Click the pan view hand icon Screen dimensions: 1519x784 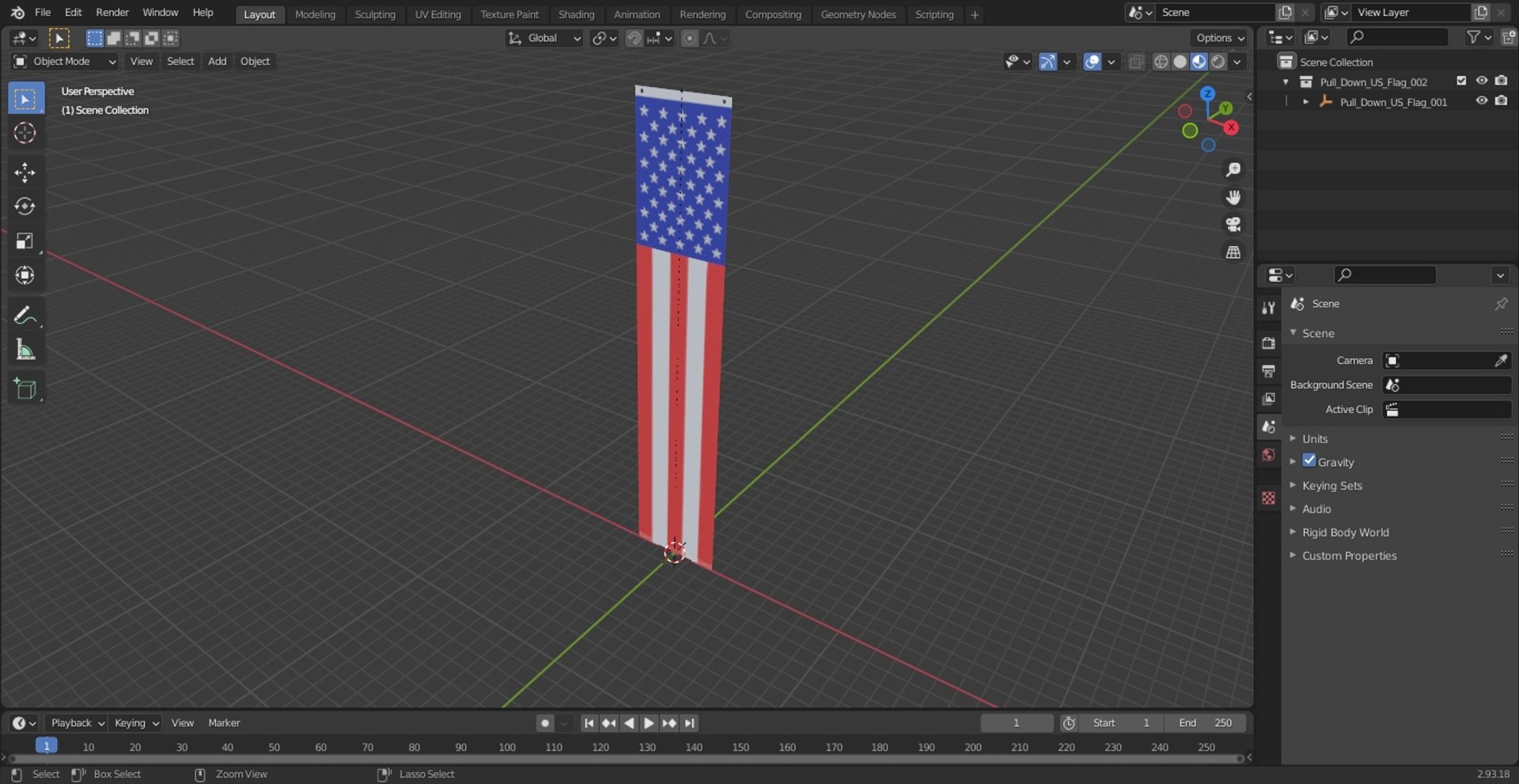pyautogui.click(x=1233, y=197)
